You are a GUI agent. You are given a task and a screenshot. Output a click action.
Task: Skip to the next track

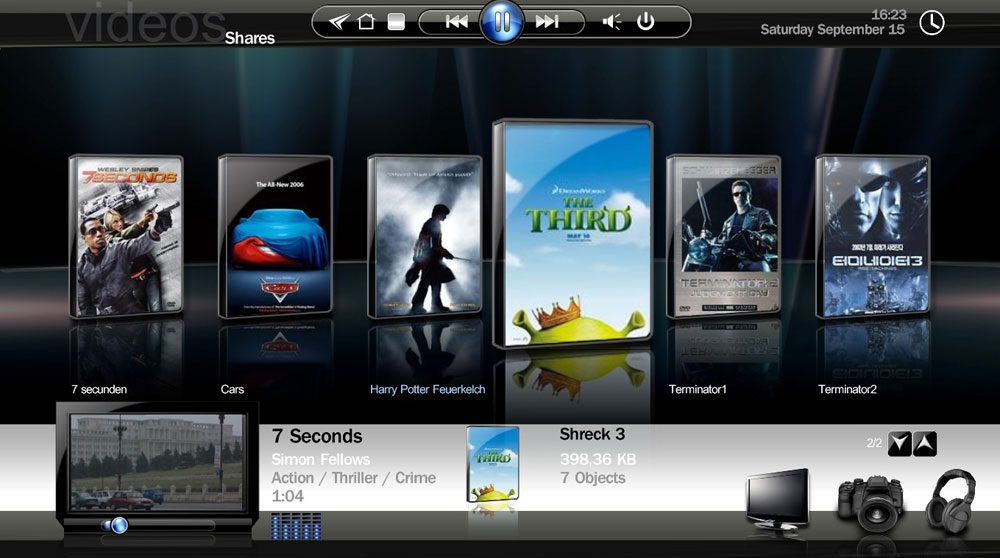(x=547, y=22)
